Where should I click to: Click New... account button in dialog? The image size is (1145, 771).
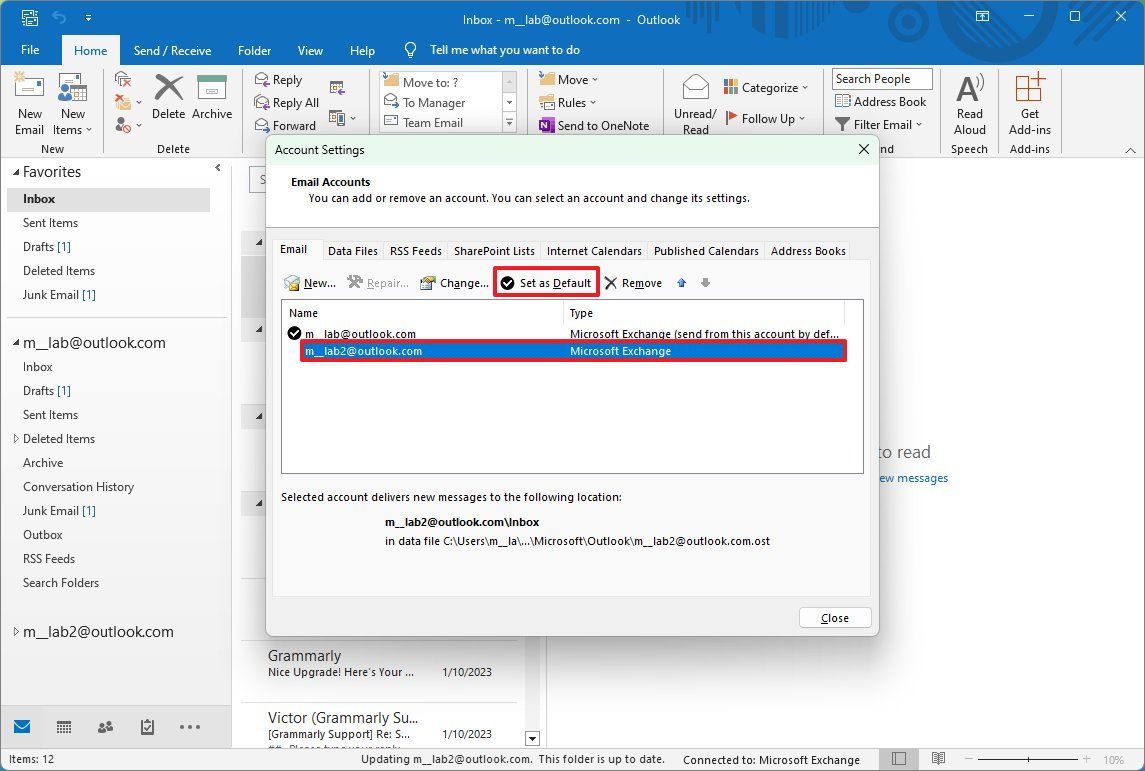310,283
